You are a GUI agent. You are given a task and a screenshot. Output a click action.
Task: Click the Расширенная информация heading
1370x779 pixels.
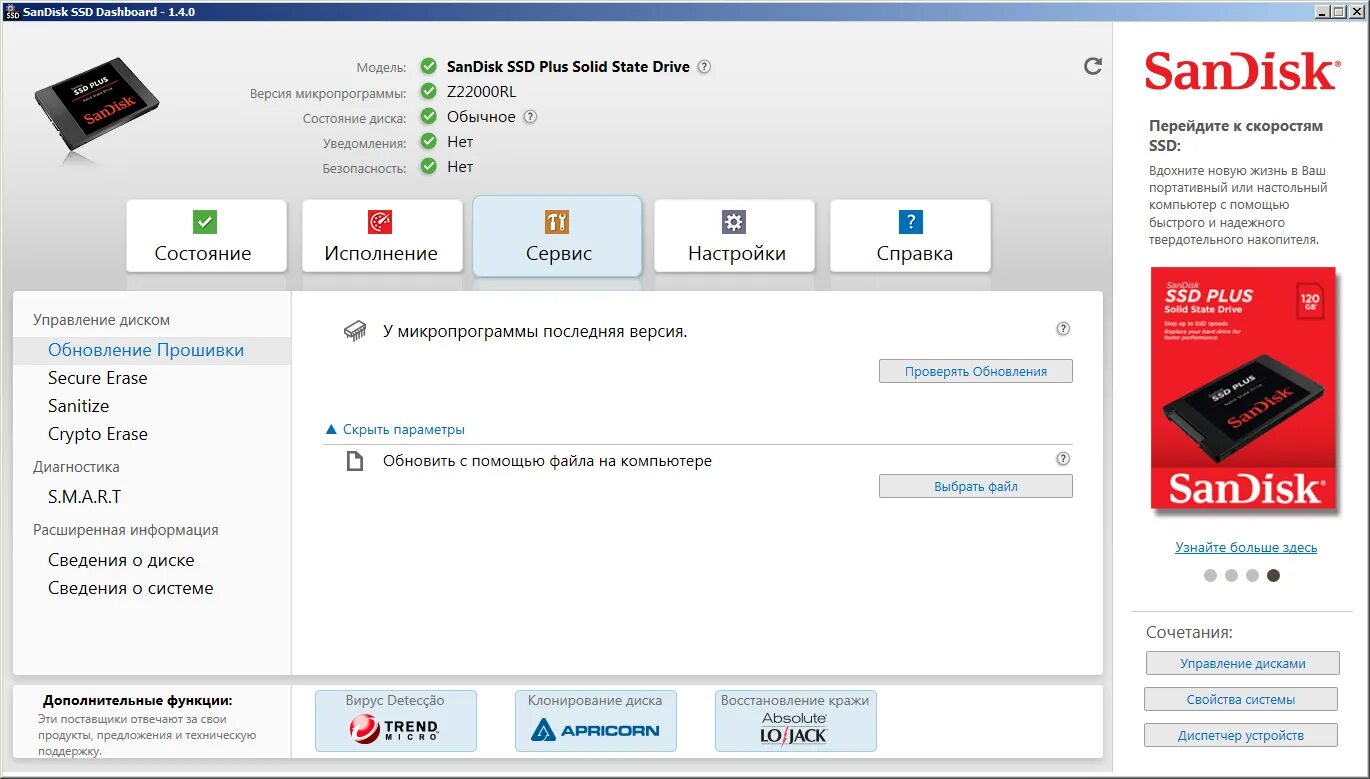[x=125, y=530]
